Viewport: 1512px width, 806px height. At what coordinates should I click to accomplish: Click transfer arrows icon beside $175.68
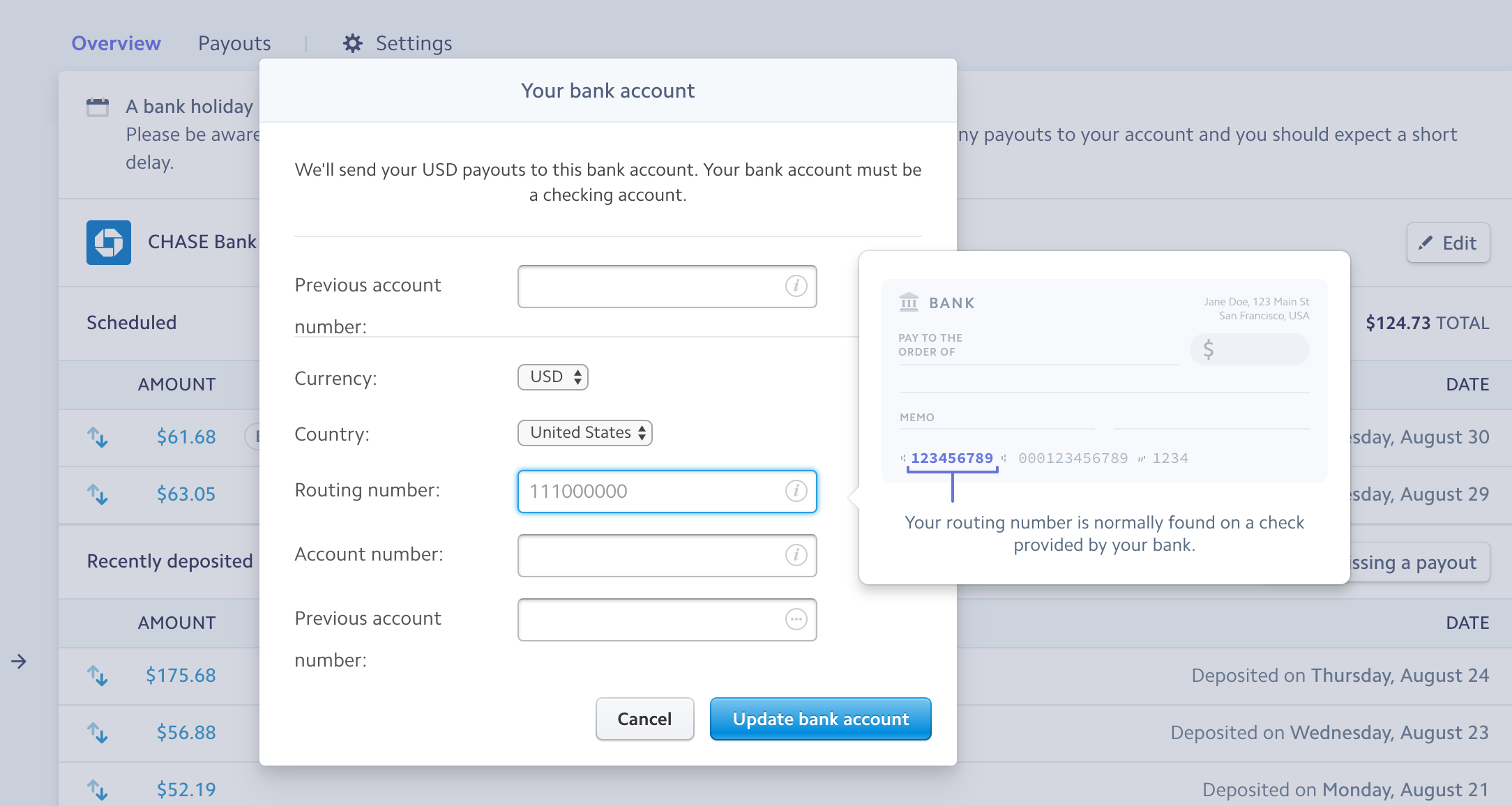coord(98,676)
